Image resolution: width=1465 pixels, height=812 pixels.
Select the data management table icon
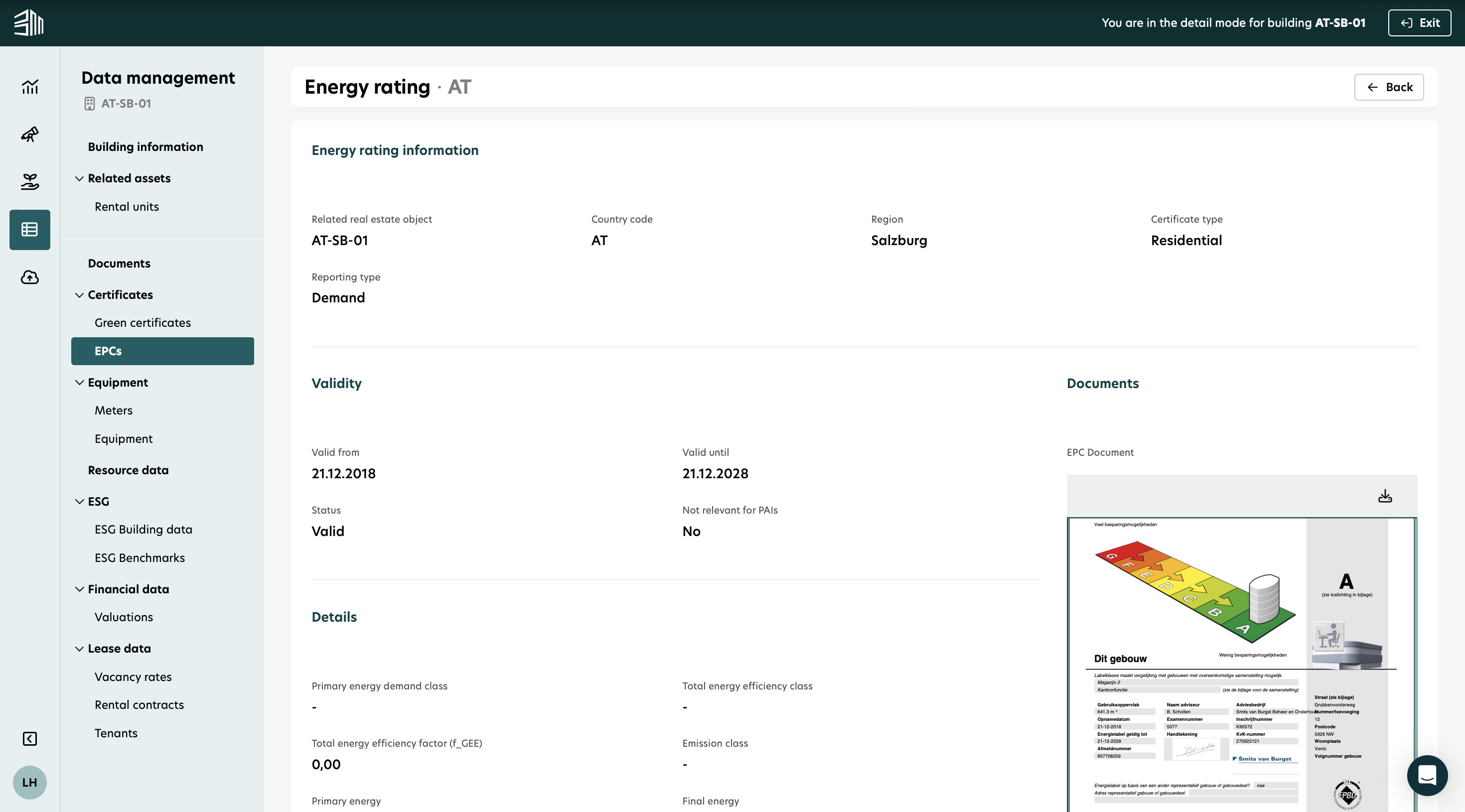tap(29, 230)
